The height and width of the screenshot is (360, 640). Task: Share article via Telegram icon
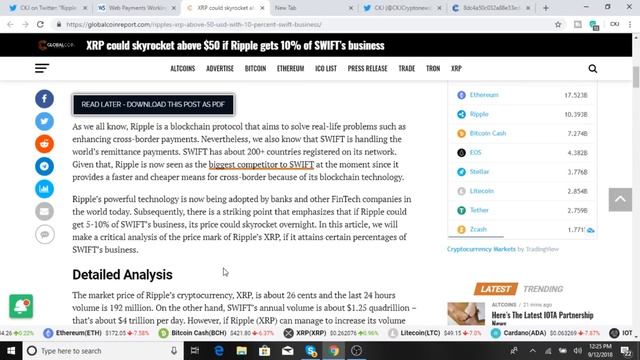click(44, 166)
